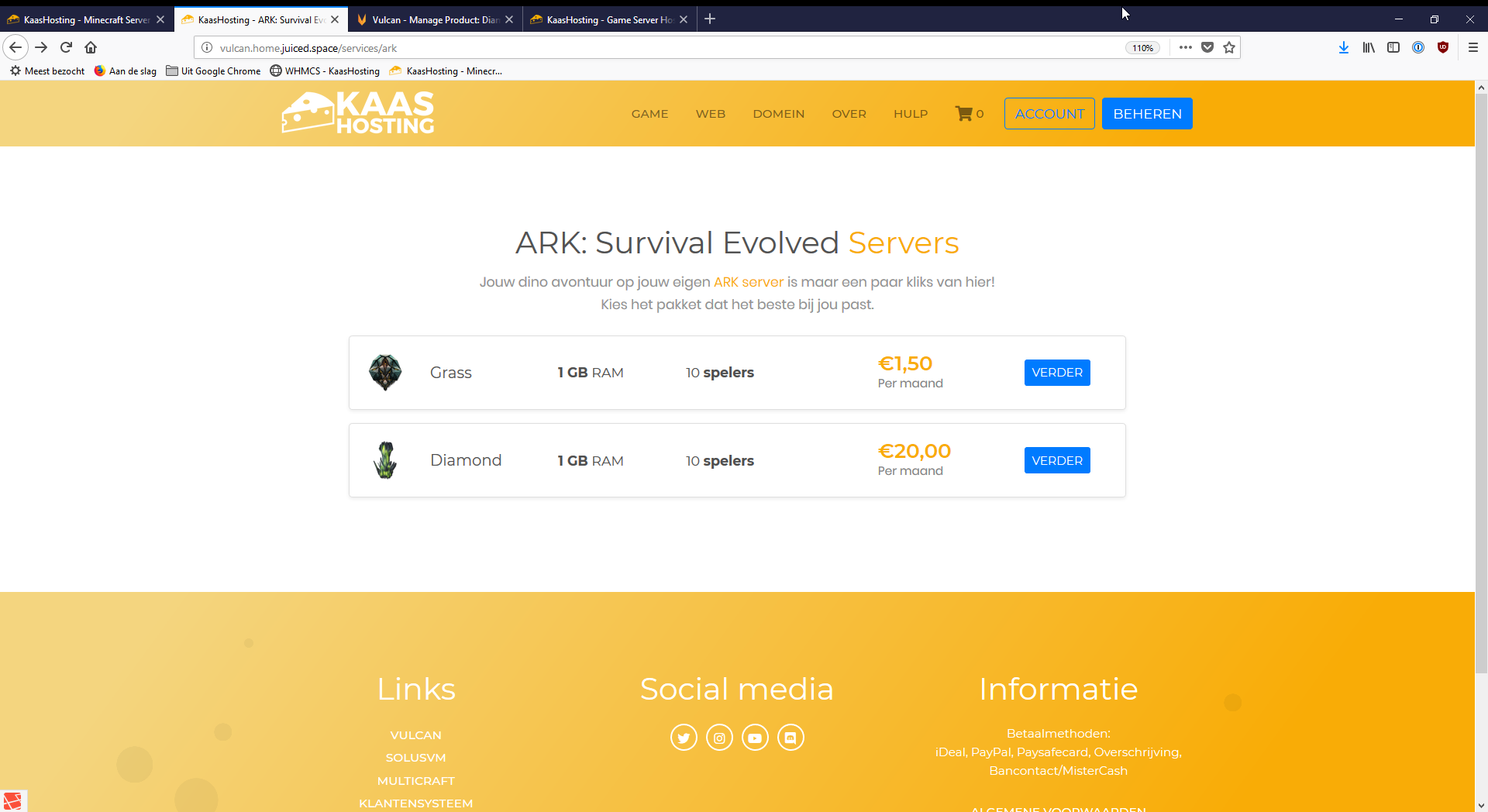Screen dimensions: 1488x812
Task: Click the BEHEREN button
Action: (1147, 114)
